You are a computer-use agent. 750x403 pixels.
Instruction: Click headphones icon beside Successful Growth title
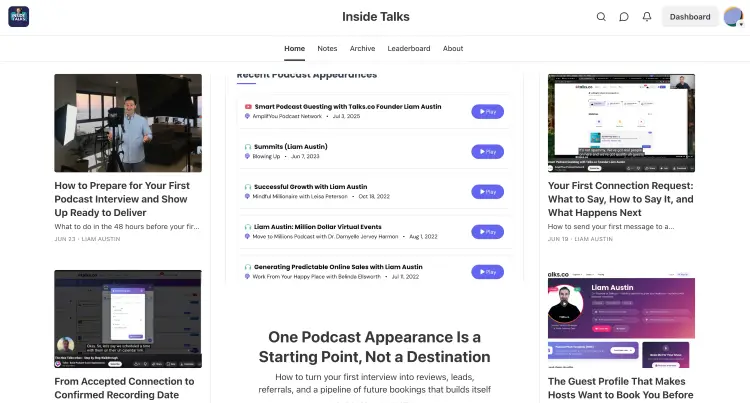248,187
